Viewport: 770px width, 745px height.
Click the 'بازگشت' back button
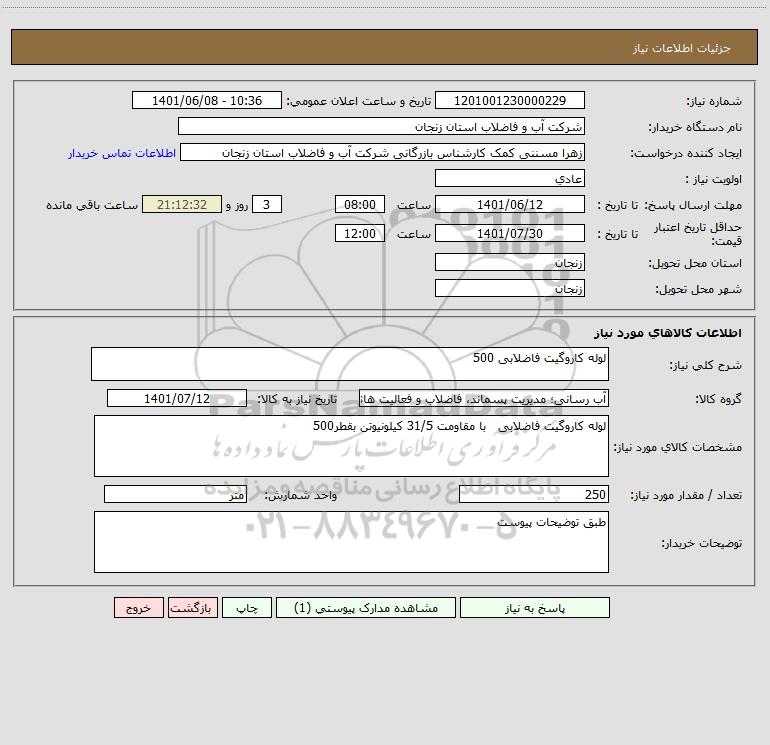click(192, 608)
